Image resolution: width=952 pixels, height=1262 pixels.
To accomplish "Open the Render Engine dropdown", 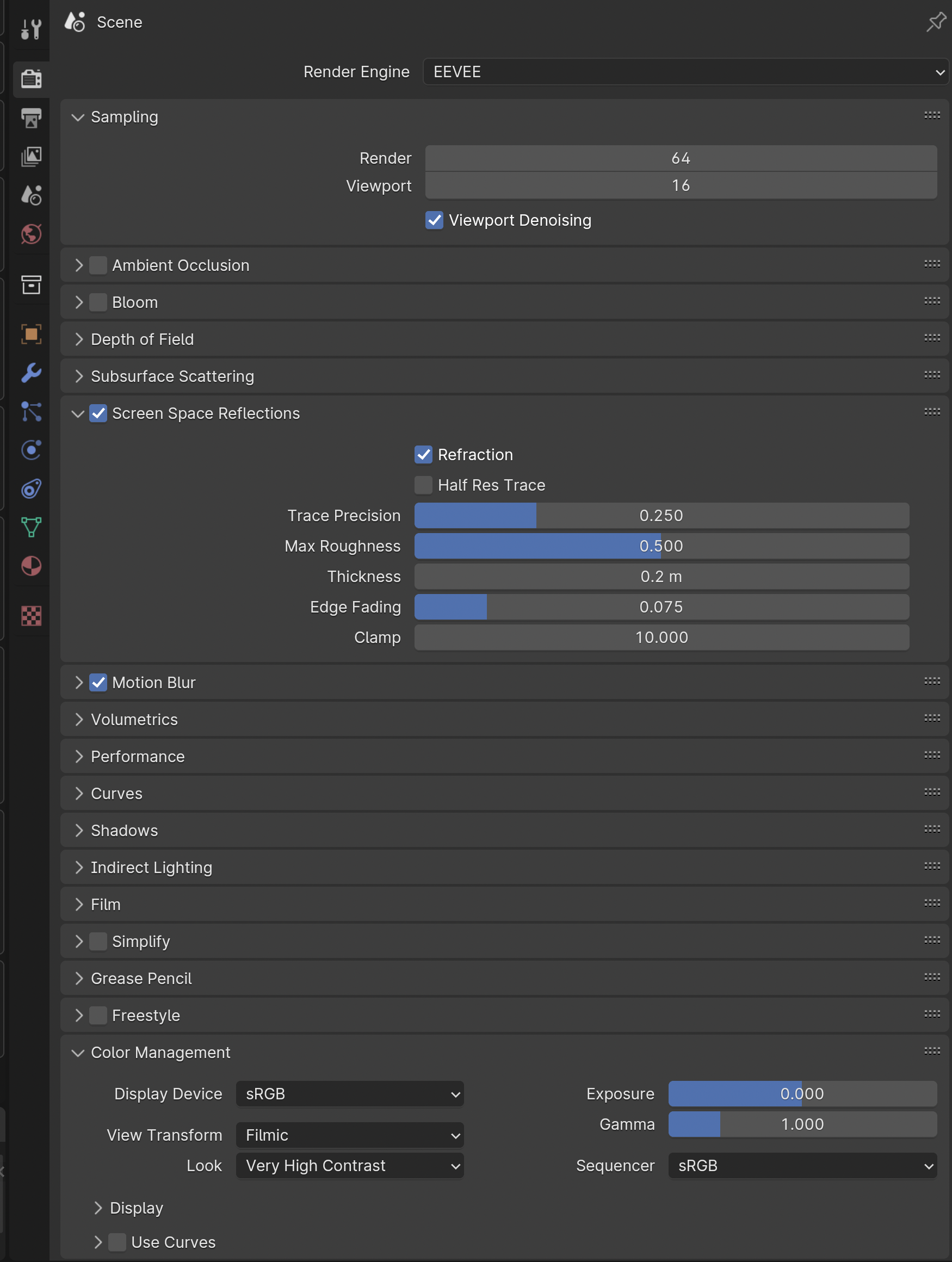I will (x=685, y=72).
